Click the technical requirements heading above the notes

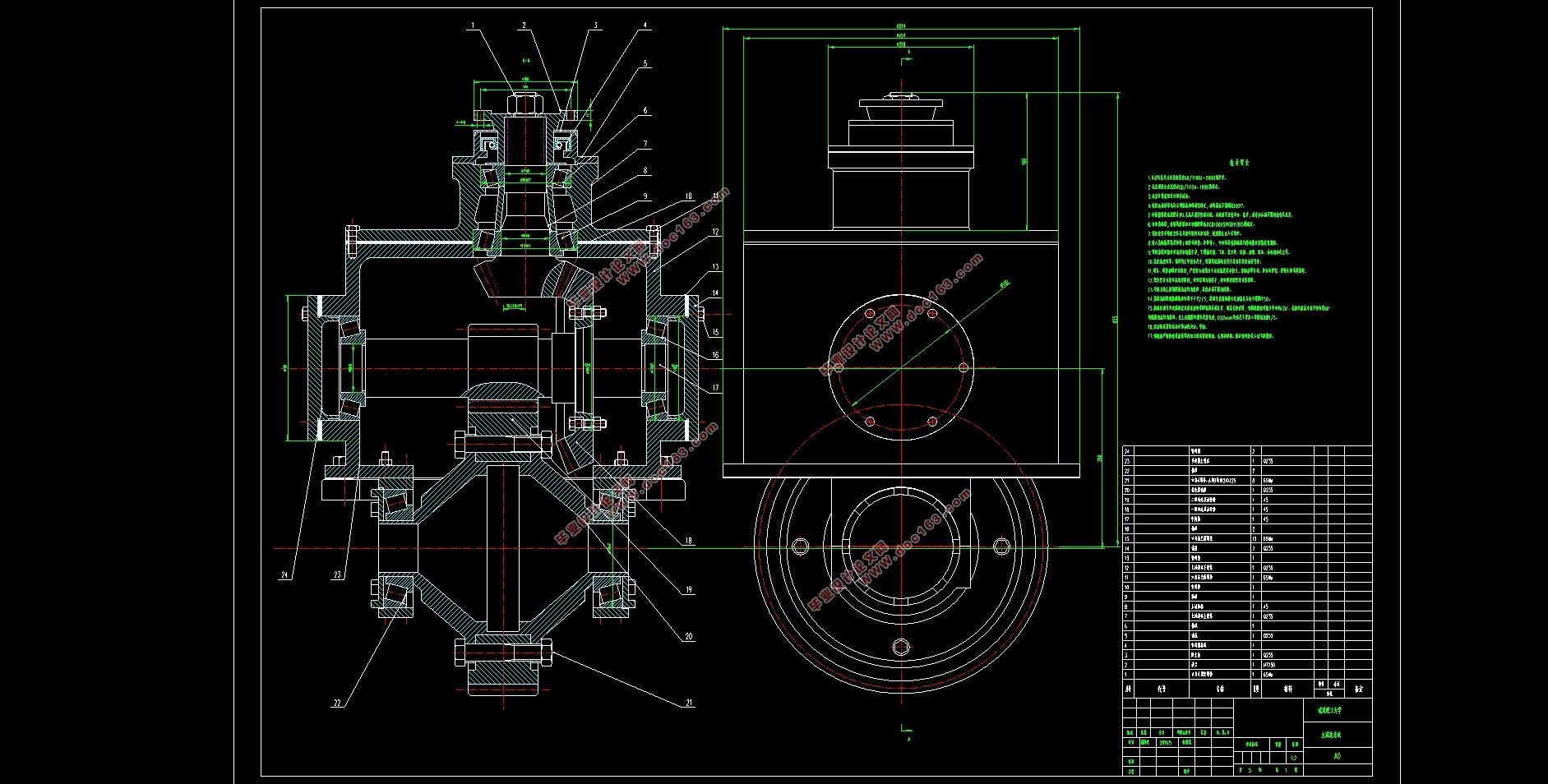pyautogui.click(x=1240, y=163)
